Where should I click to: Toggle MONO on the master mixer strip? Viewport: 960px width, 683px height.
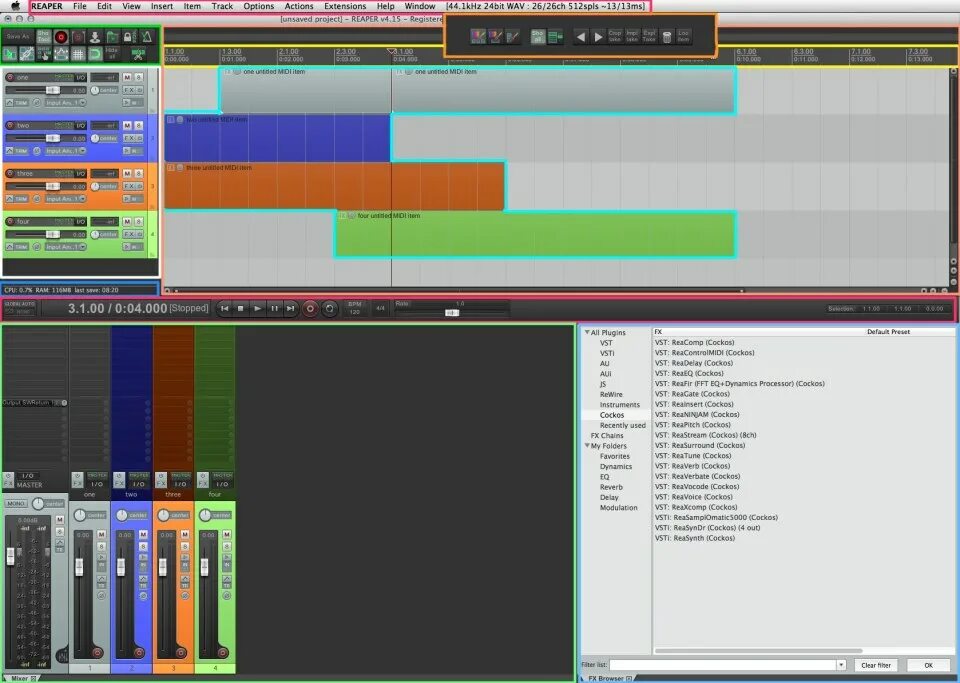(x=16, y=504)
